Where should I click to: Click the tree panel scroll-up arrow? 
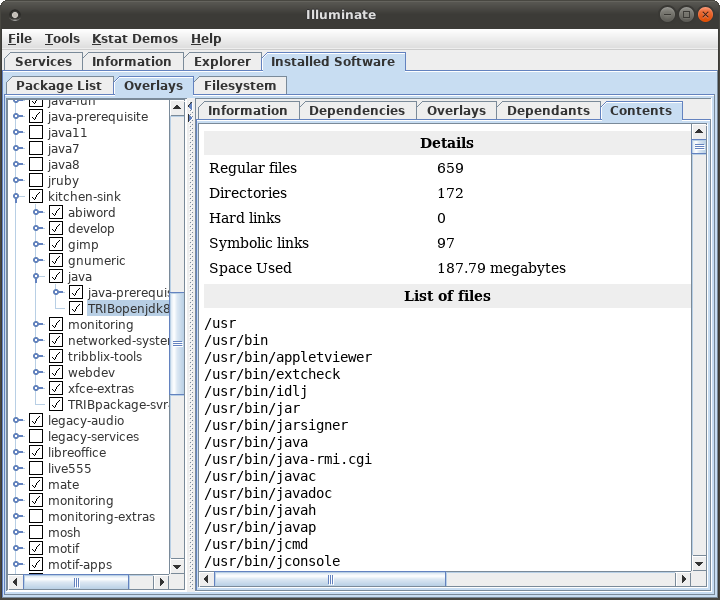click(x=177, y=108)
